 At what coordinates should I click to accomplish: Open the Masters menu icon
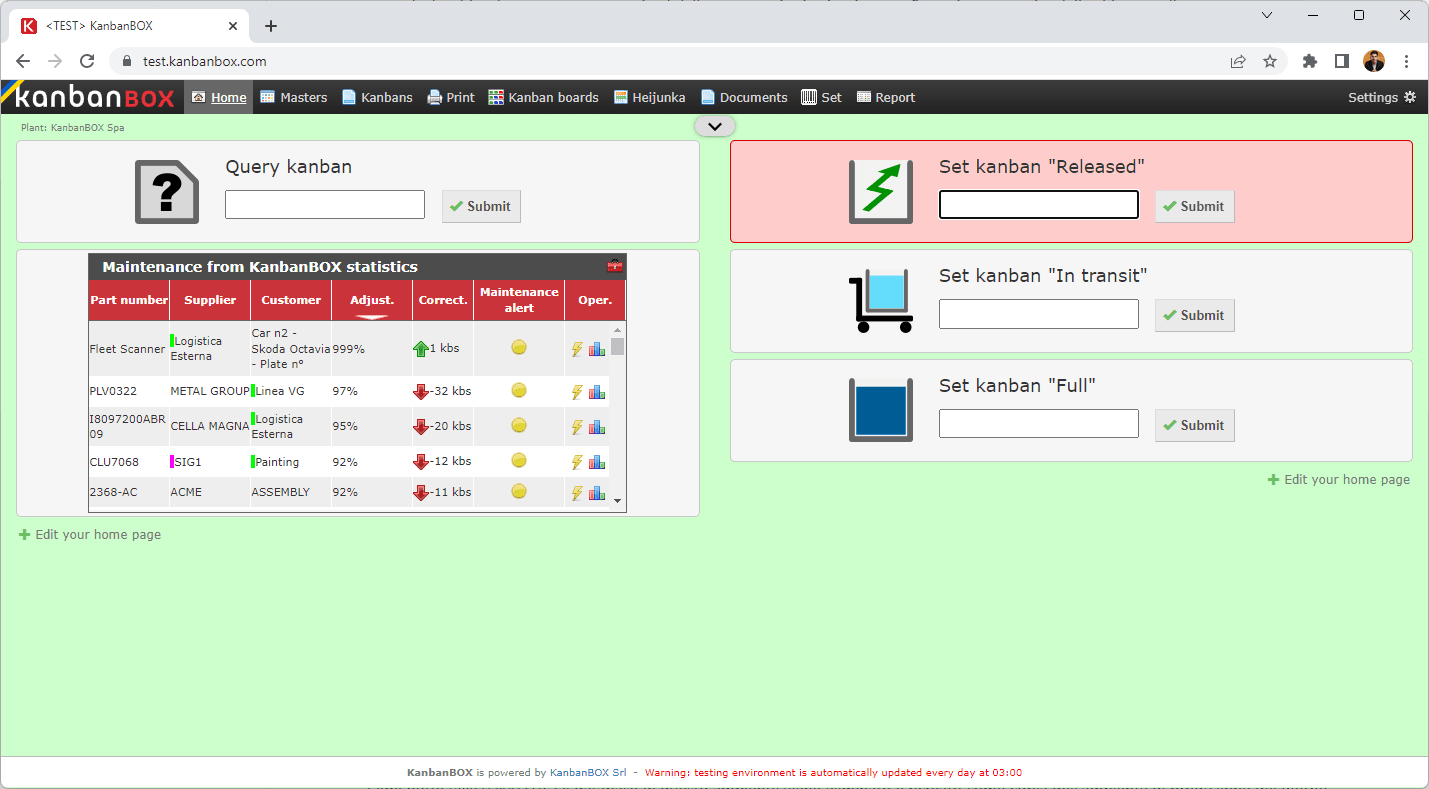pyautogui.click(x=266, y=97)
